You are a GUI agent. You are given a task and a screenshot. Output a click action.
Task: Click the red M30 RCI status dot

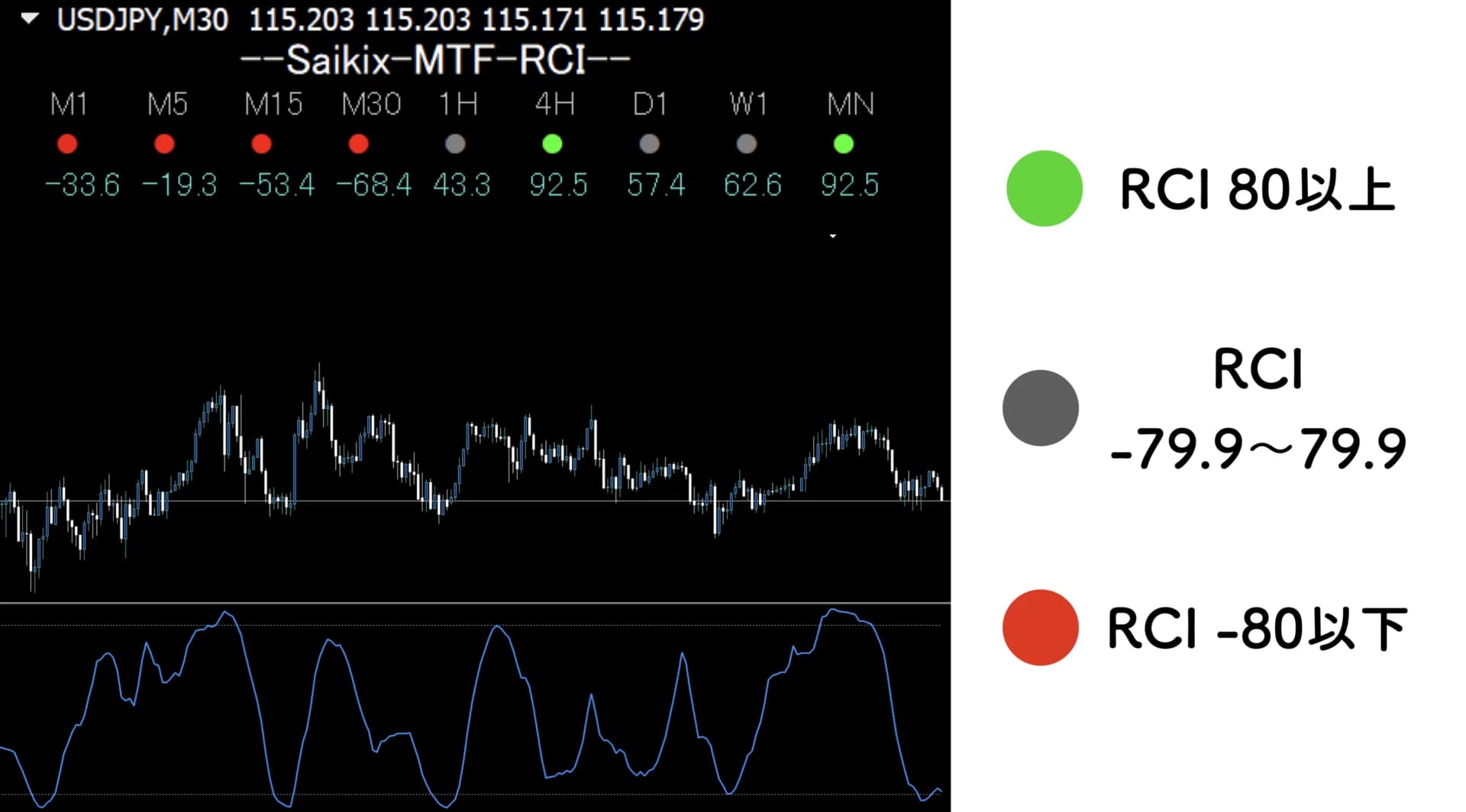tap(359, 142)
